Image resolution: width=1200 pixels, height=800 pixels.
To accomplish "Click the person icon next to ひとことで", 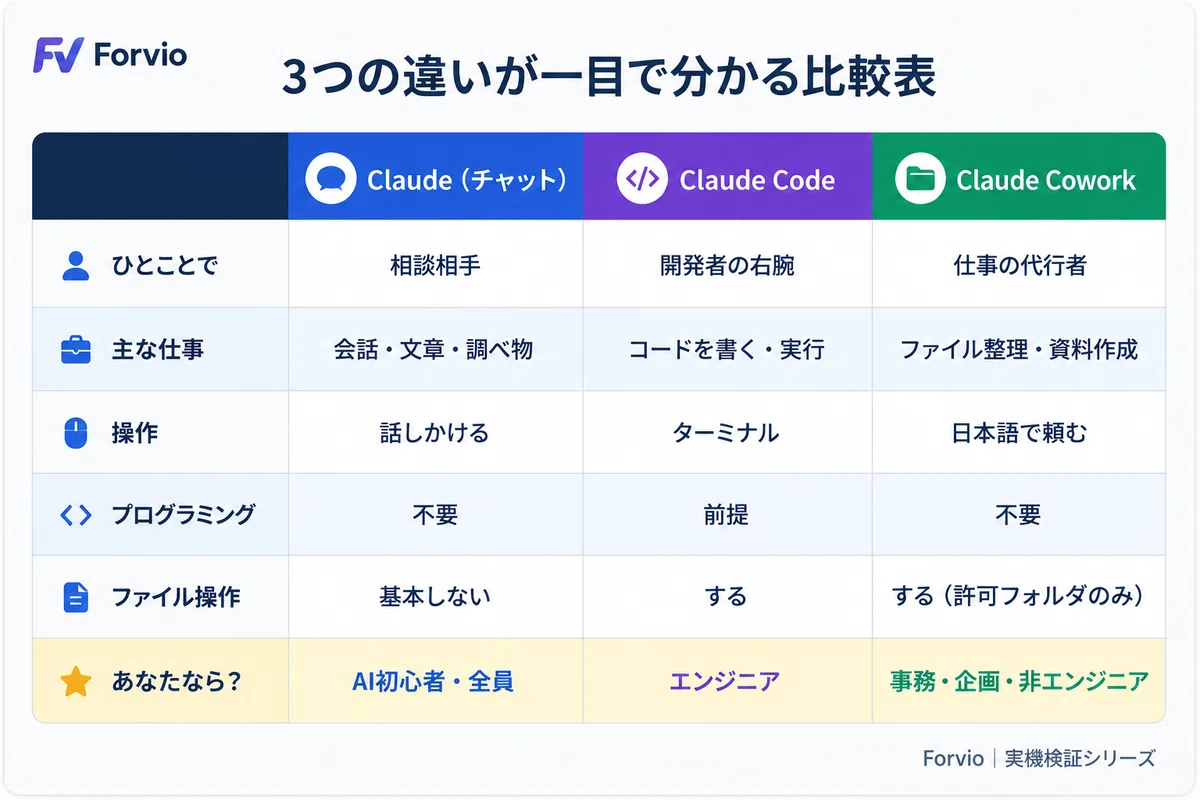I will (76, 266).
